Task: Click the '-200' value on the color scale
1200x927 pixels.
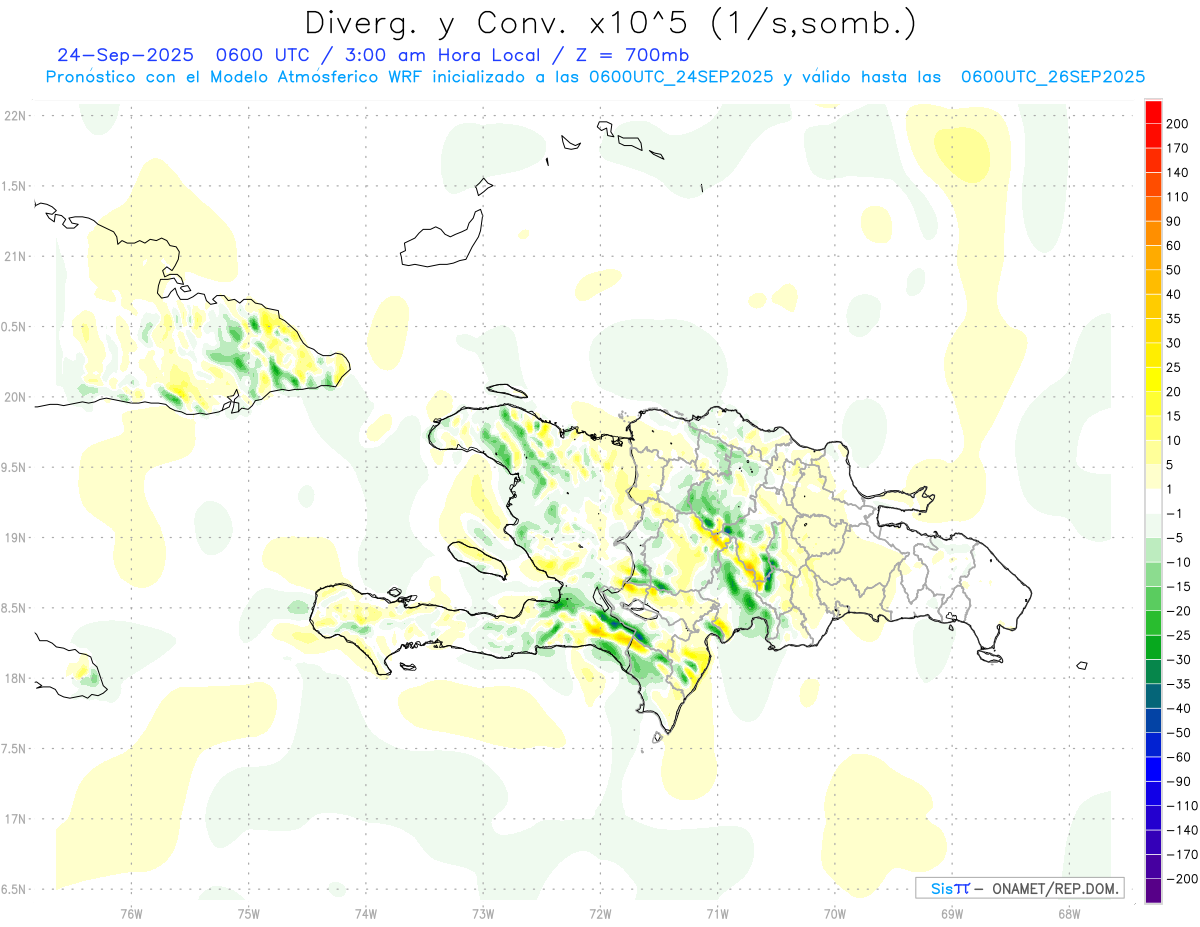Action: coord(1181,879)
